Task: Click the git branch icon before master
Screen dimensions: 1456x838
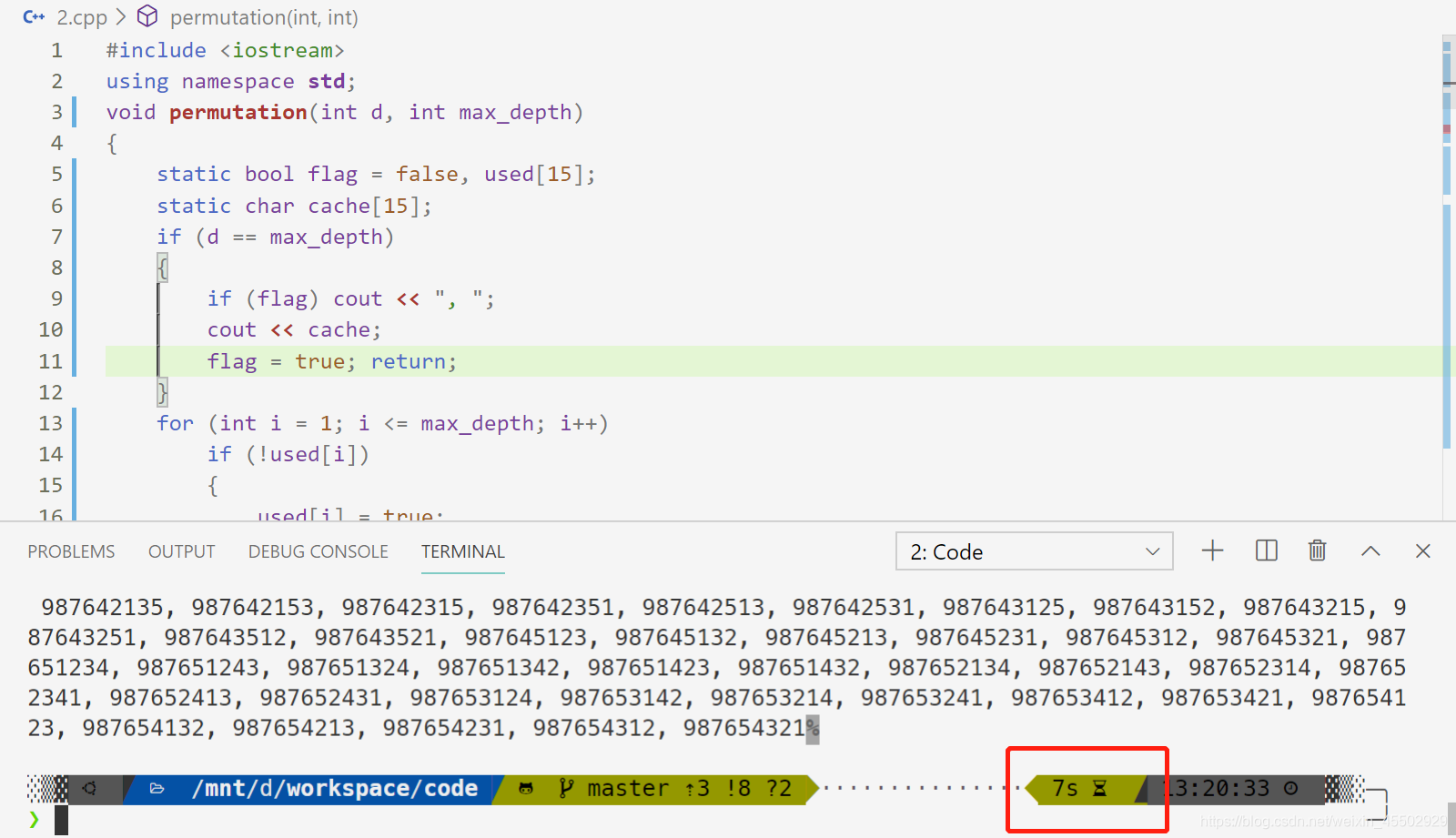Action: click(566, 788)
